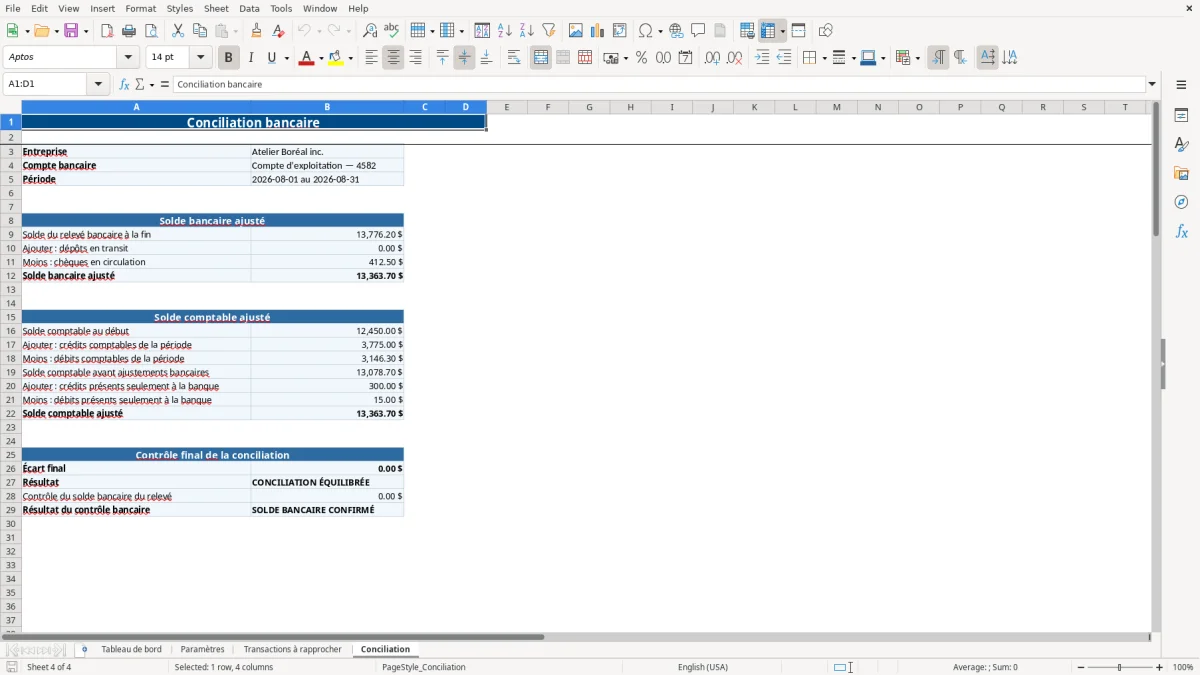Image resolution: width=1200 pixels, height=675 pixels.
Task: Click Insert Comment icon
Action: [x=699, y=31]
